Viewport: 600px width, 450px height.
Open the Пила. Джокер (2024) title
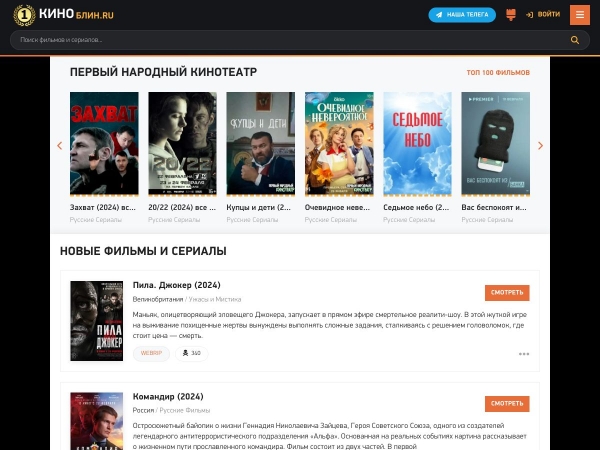click(x=176, y=285)
